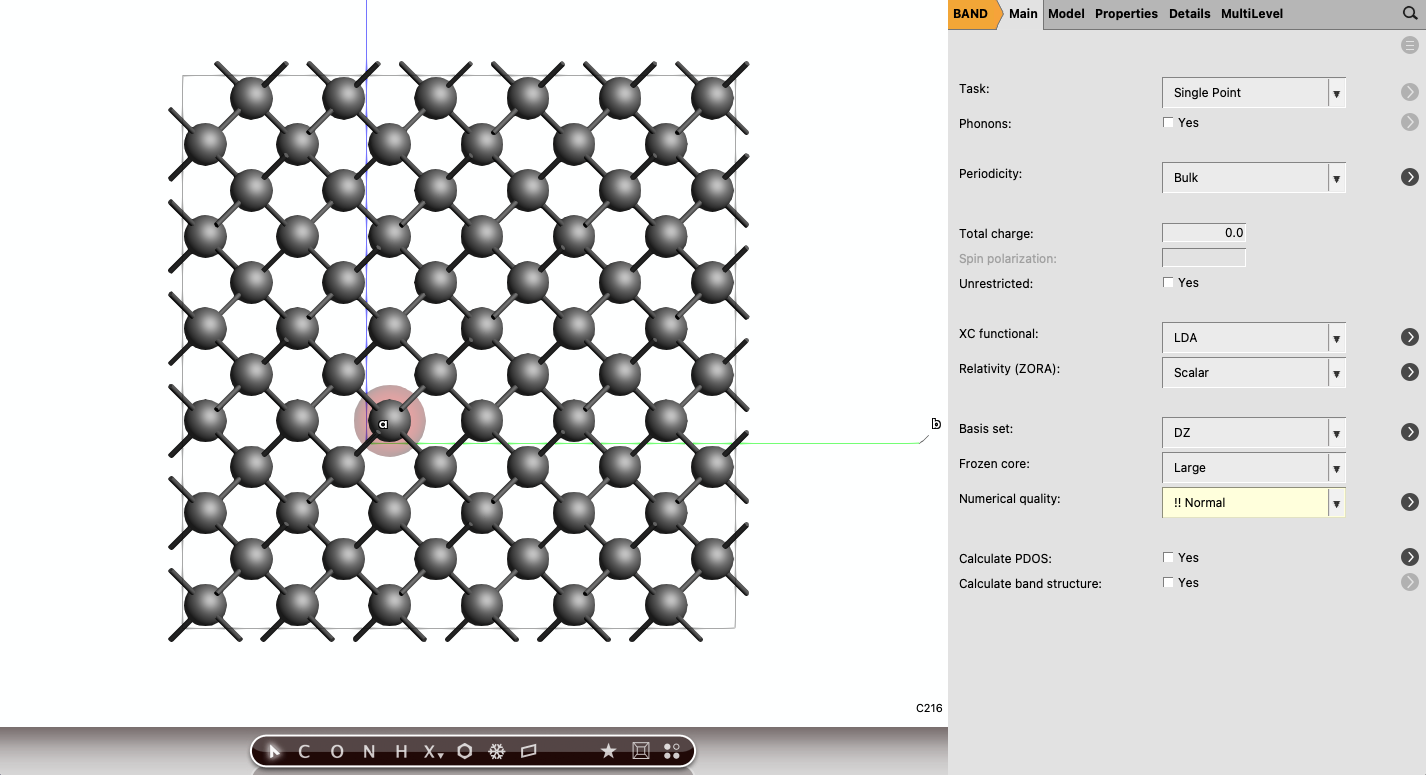Click the snowflake crystal tool
The image size is (1426, 775).
pos(497,751)
